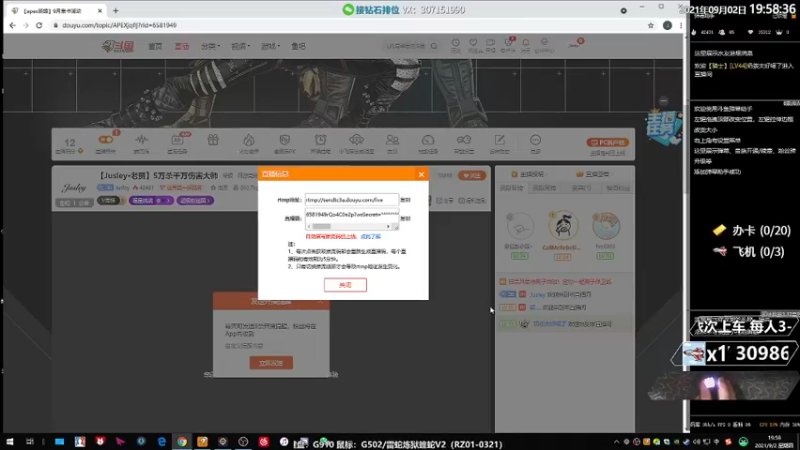Close the orange stream-code dialog with X
This screenshot has height=450, width=800.
pos(421,174)
